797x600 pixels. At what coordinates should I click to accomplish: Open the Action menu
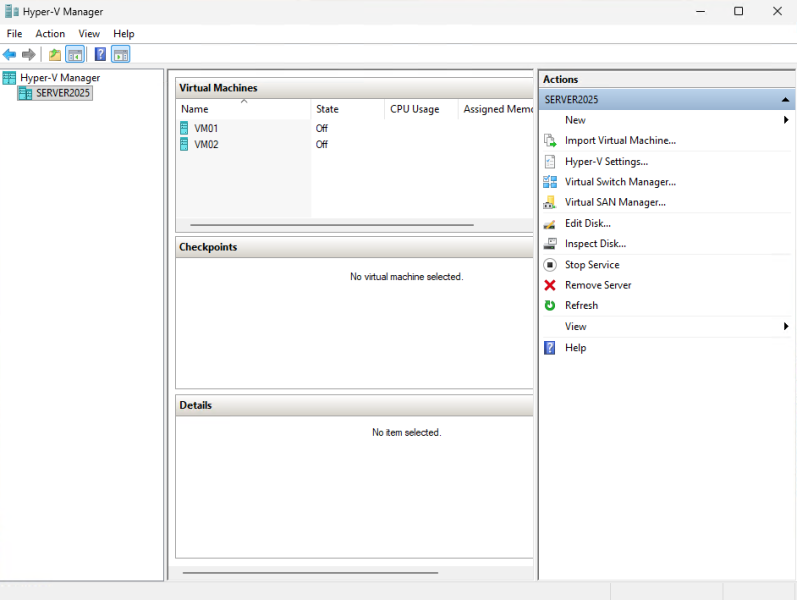pyautogui.click(x=50, y=34)
